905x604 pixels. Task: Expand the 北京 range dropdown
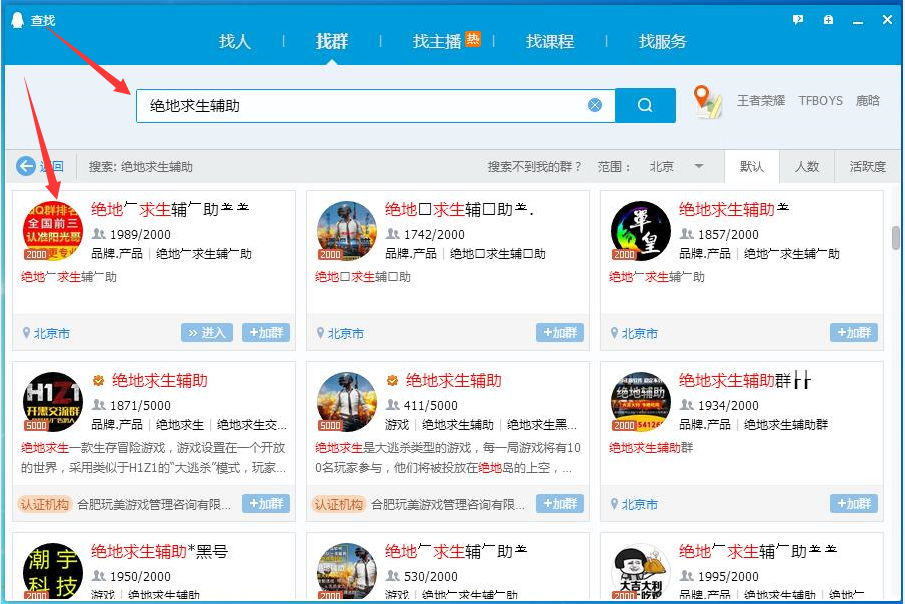click(699, 167)
